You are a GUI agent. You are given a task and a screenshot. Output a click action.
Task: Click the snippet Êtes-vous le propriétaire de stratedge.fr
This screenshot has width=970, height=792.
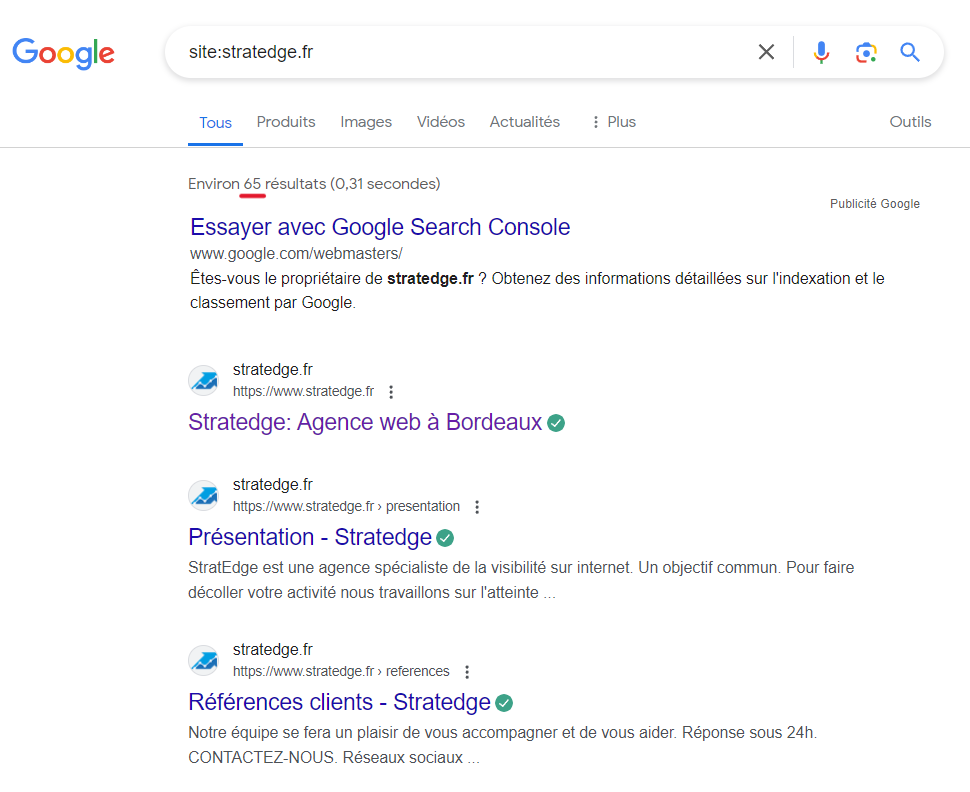pos(537,291)
